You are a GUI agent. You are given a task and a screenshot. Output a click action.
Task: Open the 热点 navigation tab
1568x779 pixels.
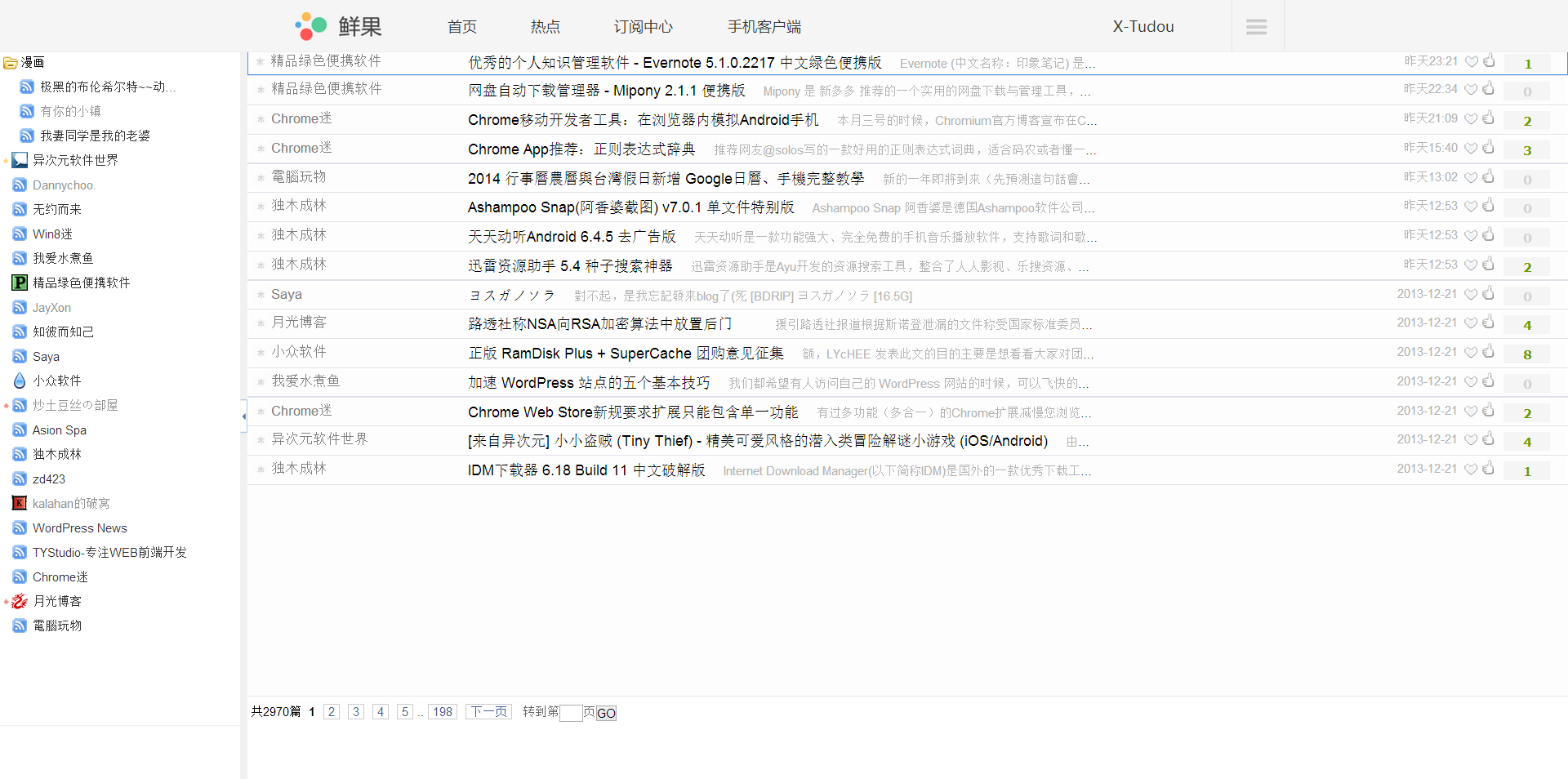[545, 27]
